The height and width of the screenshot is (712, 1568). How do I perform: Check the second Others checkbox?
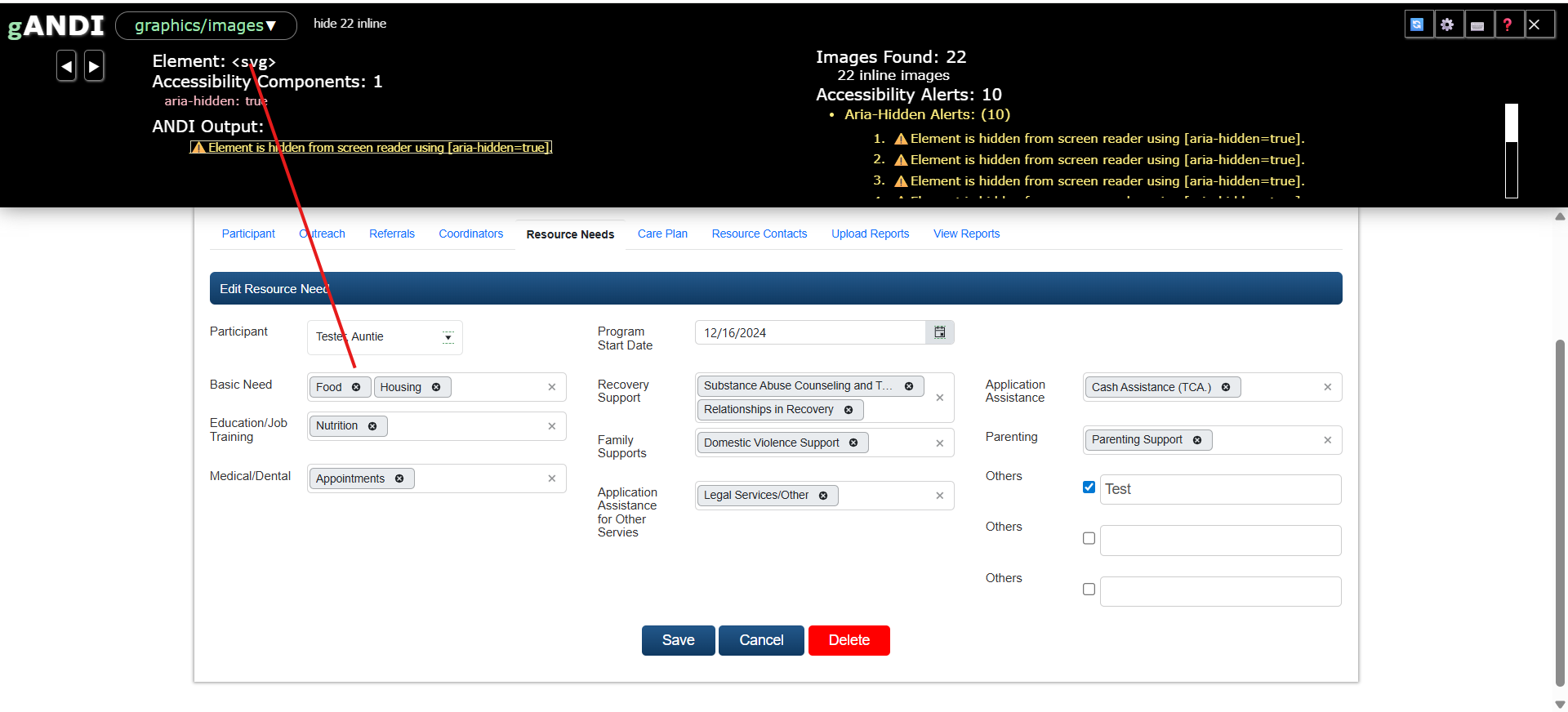[1089, 538]
